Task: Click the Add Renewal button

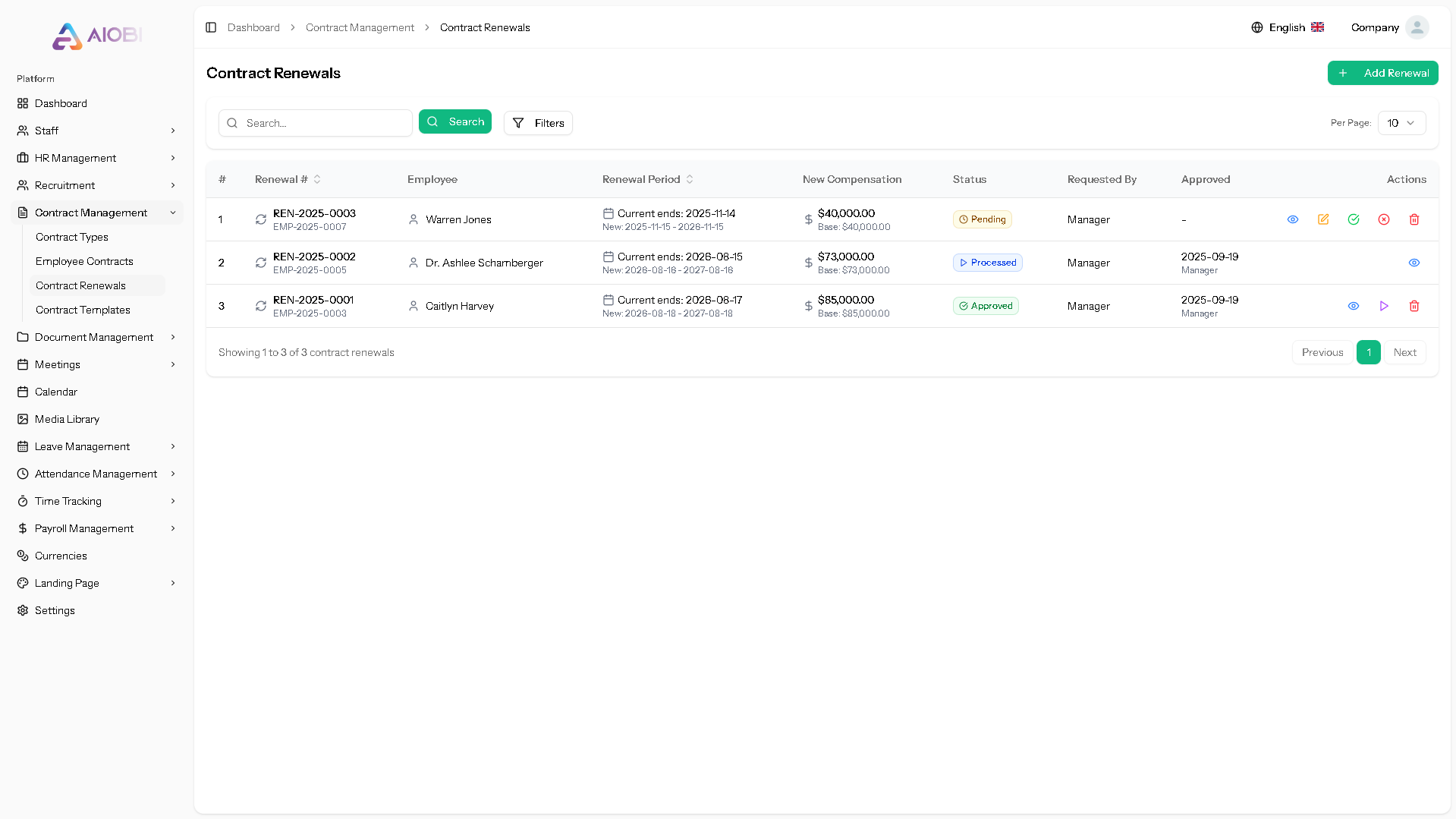Action: [1382, 73]
